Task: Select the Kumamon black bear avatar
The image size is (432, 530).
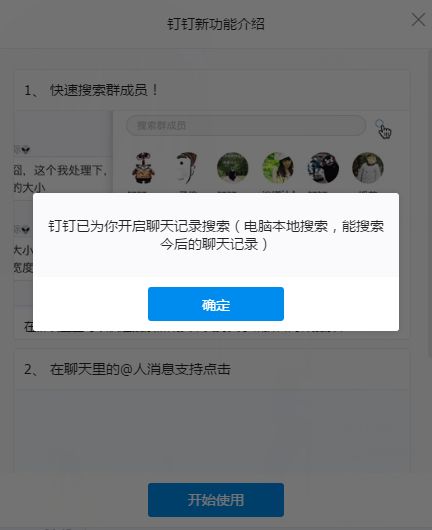Action: tap(323, 168)
